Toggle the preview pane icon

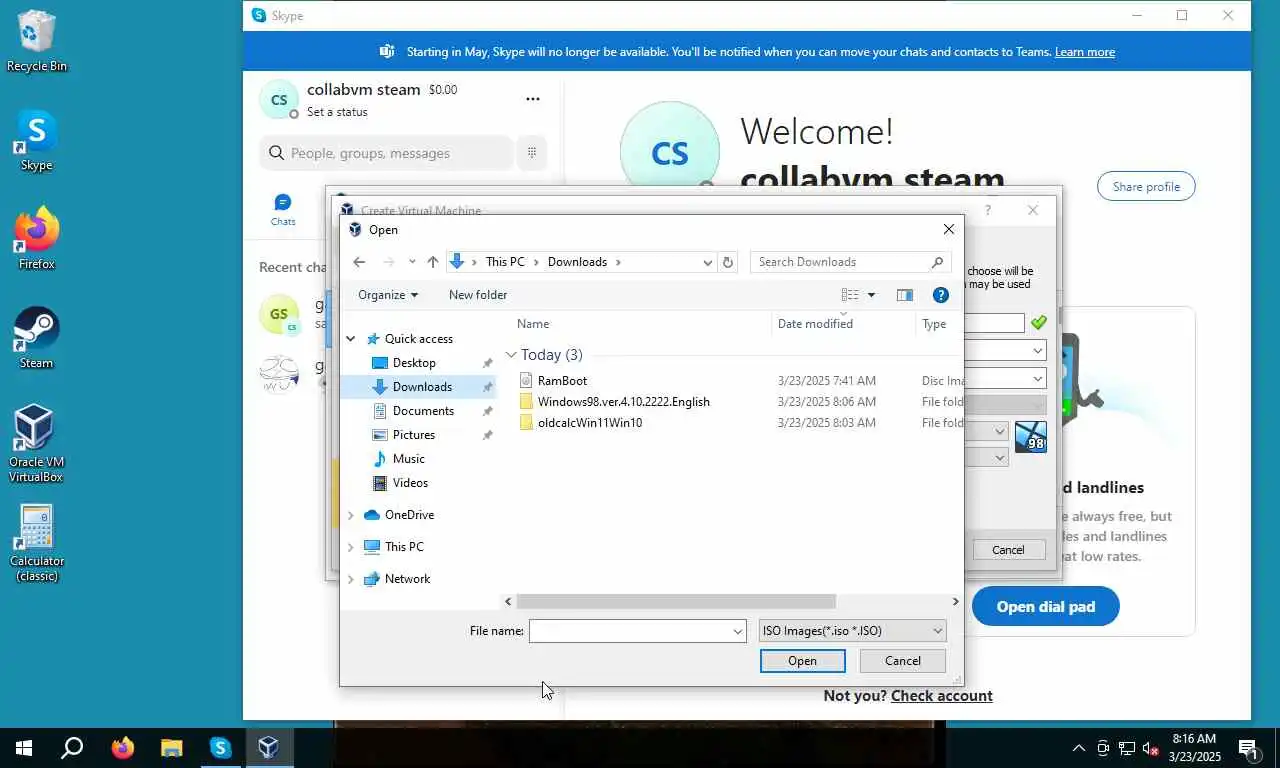pyautogui.click(x=905, y=295)
